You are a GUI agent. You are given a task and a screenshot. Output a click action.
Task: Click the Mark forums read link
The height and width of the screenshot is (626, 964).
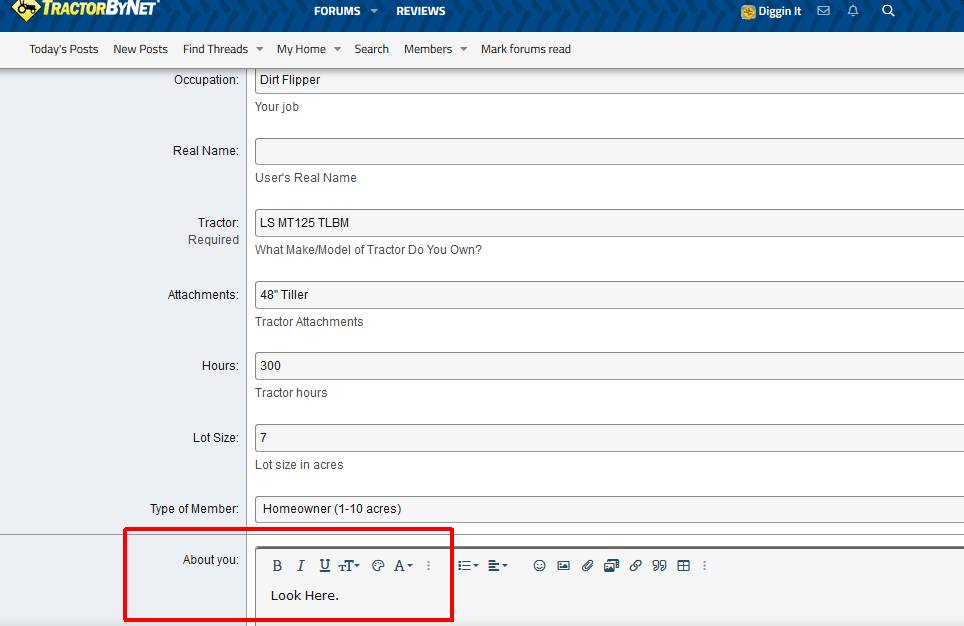pos(525,49)
